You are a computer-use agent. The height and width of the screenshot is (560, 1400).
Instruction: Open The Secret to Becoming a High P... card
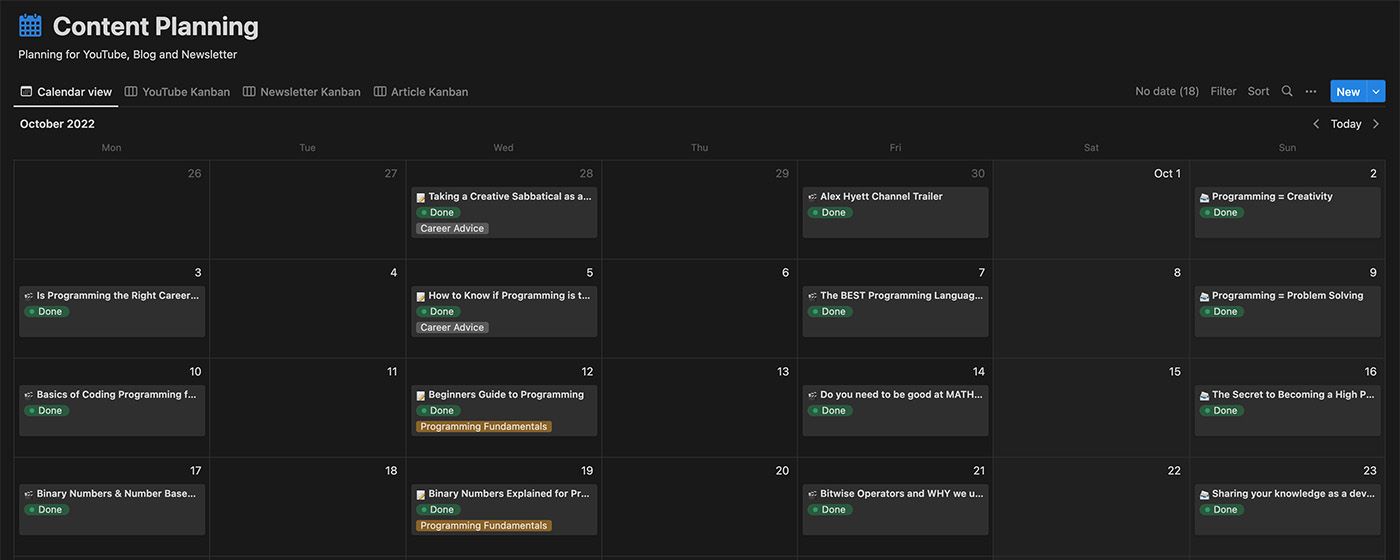click(1287, 410)
